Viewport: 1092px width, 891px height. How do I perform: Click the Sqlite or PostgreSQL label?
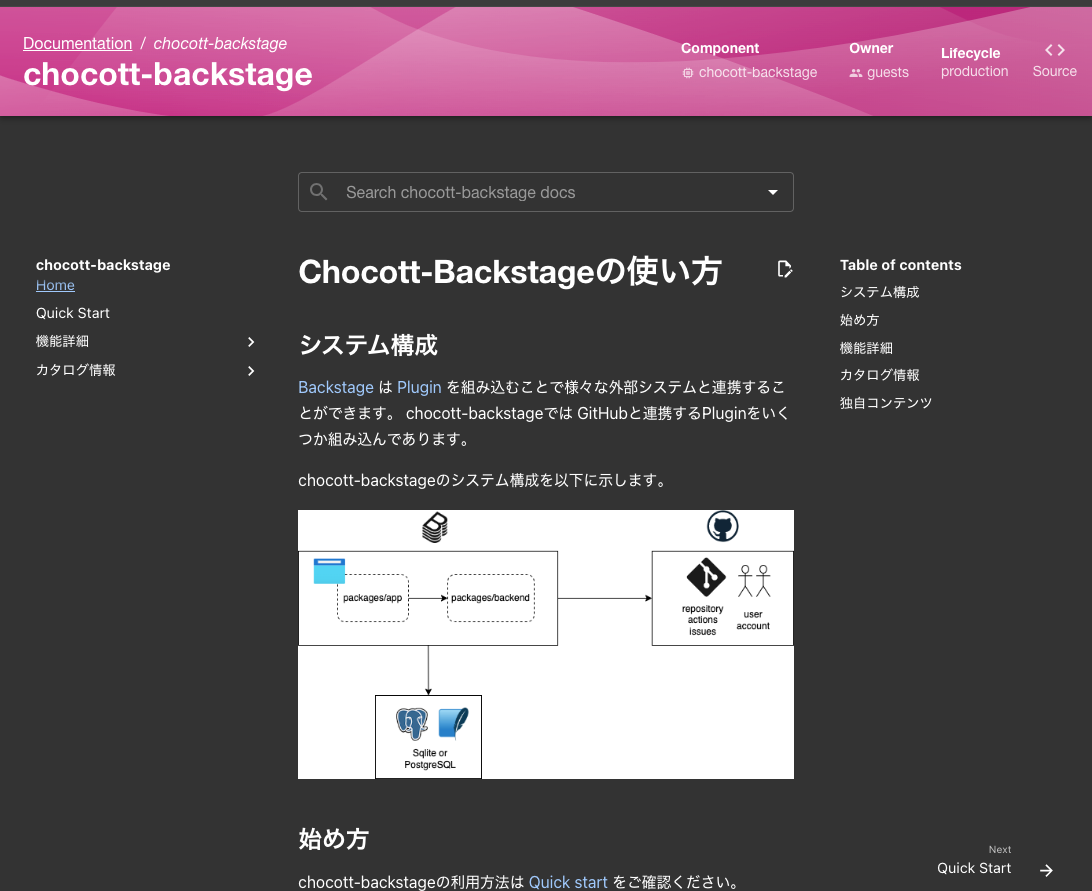[430, 759]
